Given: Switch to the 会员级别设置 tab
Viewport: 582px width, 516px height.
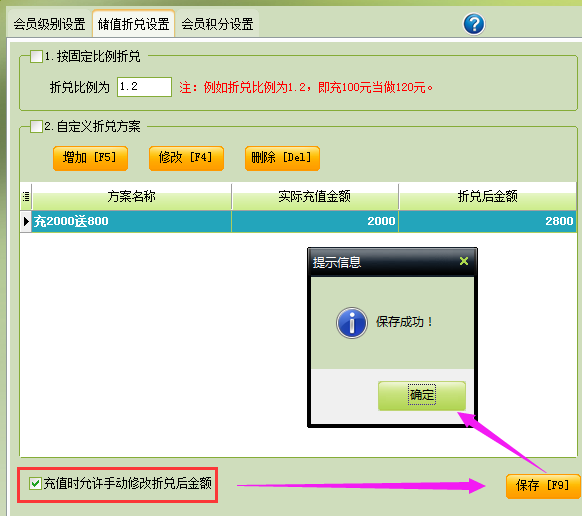Looking at the screenshot, I should click(49, 24).
